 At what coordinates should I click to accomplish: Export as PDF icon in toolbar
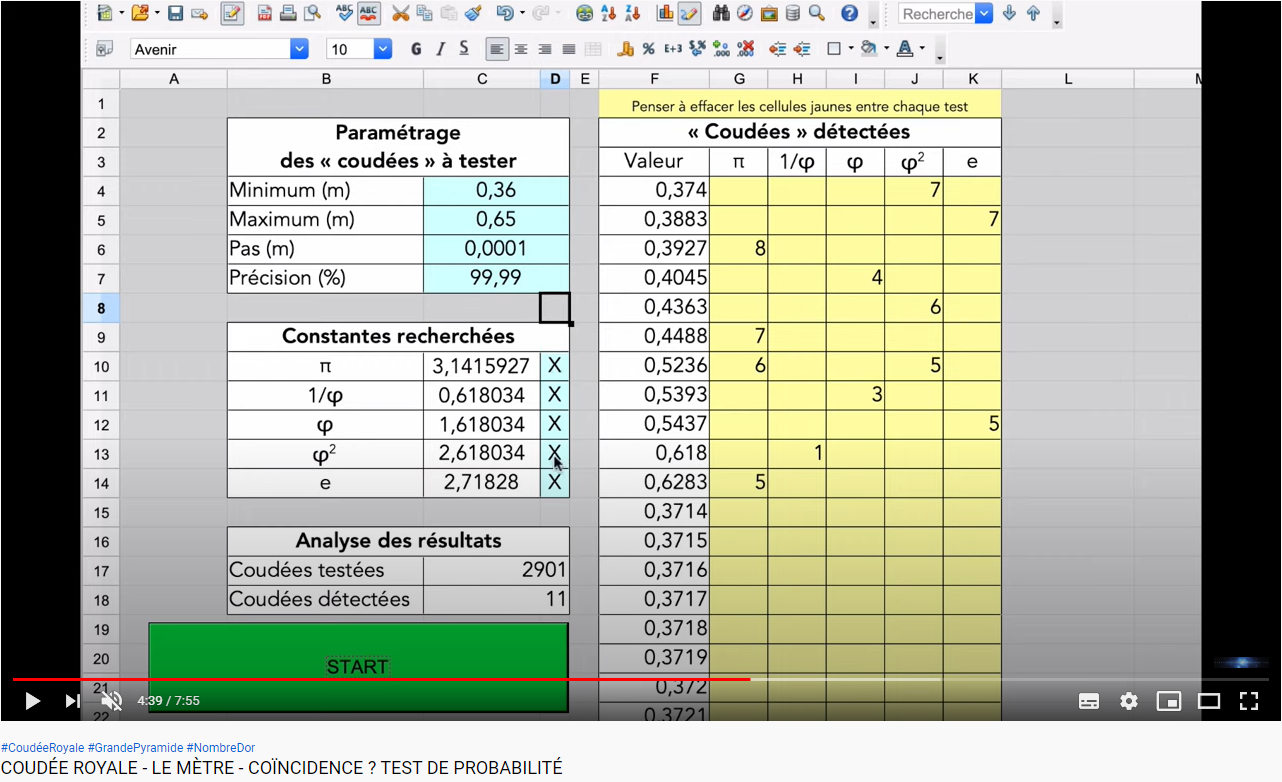click(265, 14)
